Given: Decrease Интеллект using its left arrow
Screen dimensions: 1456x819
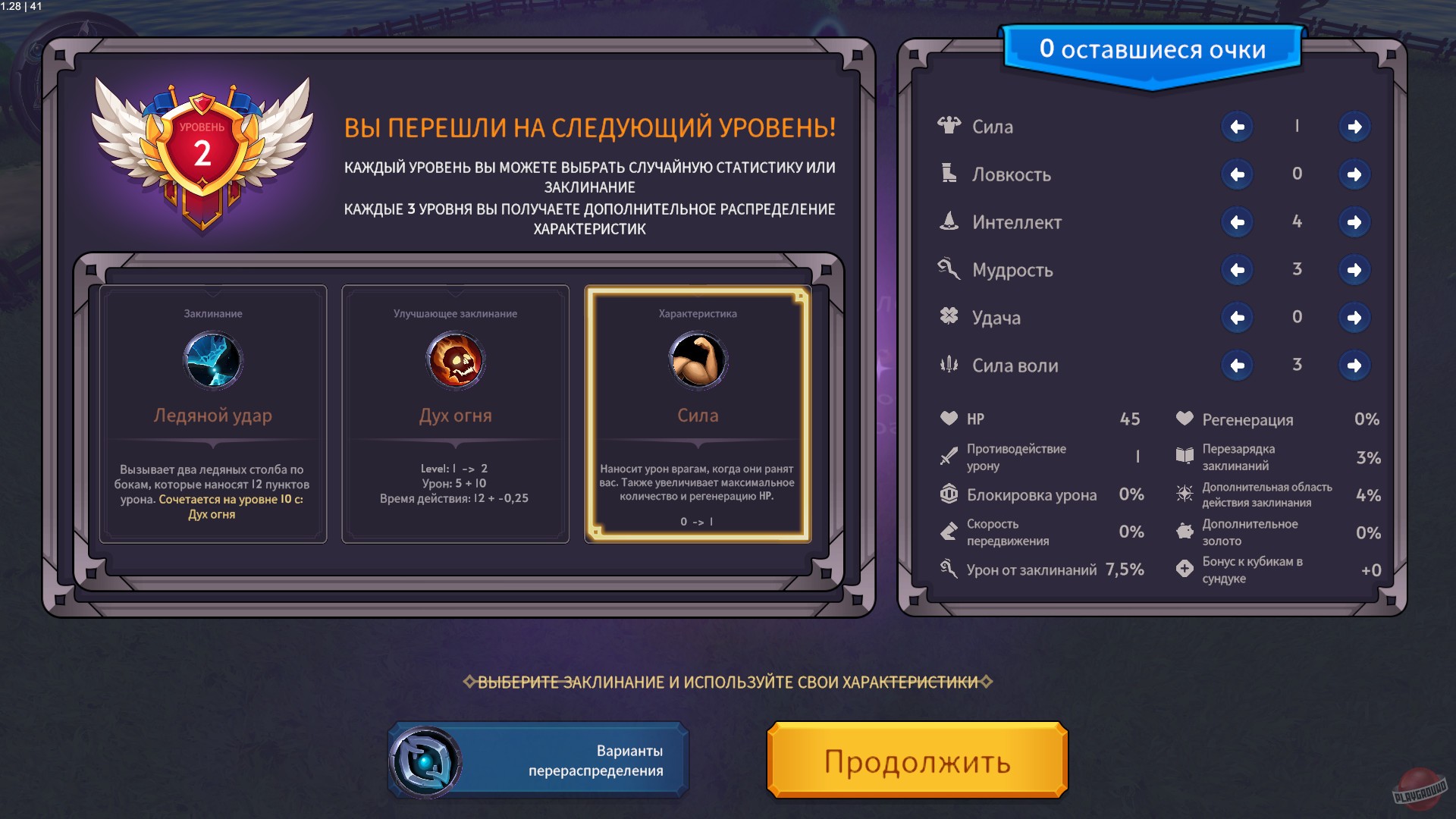Looking at the screenshot, I should [1237, 221].
